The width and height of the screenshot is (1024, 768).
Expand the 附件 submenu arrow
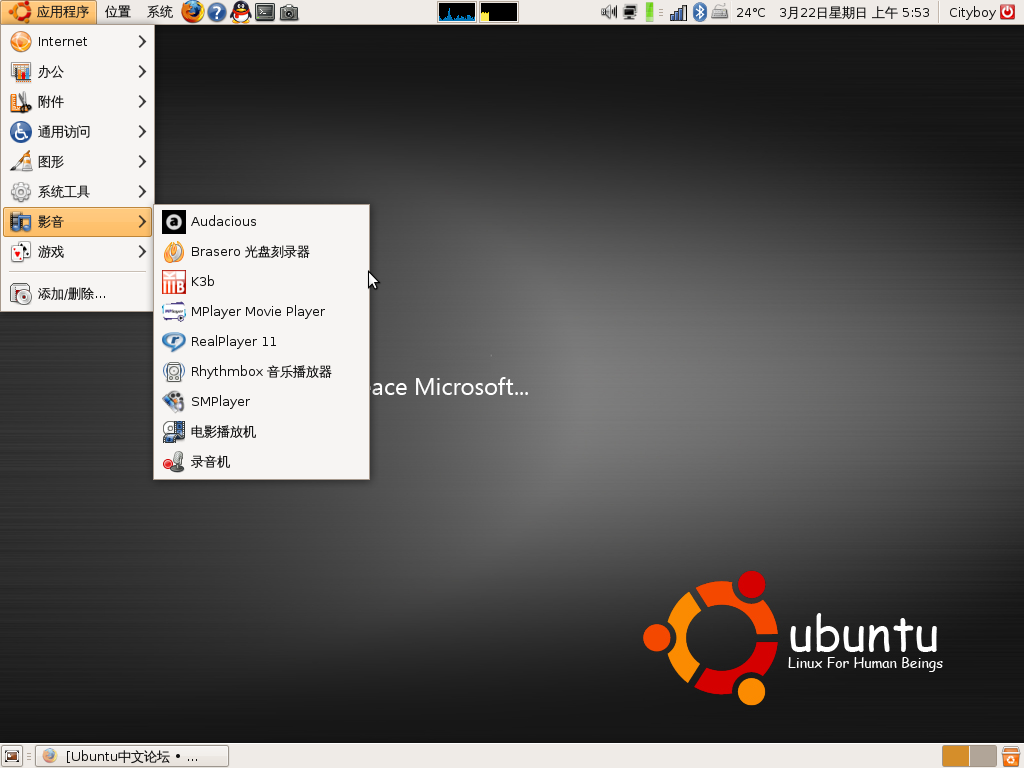(142, 102)
